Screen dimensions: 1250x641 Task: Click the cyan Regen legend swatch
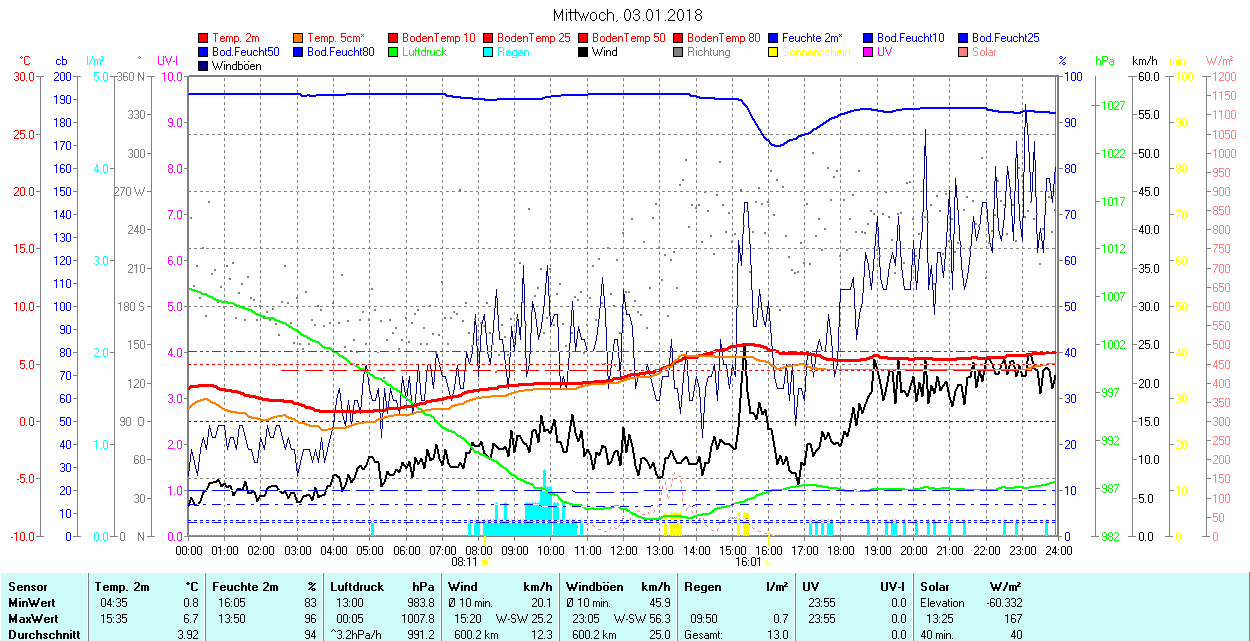click(x=489, y=52)
